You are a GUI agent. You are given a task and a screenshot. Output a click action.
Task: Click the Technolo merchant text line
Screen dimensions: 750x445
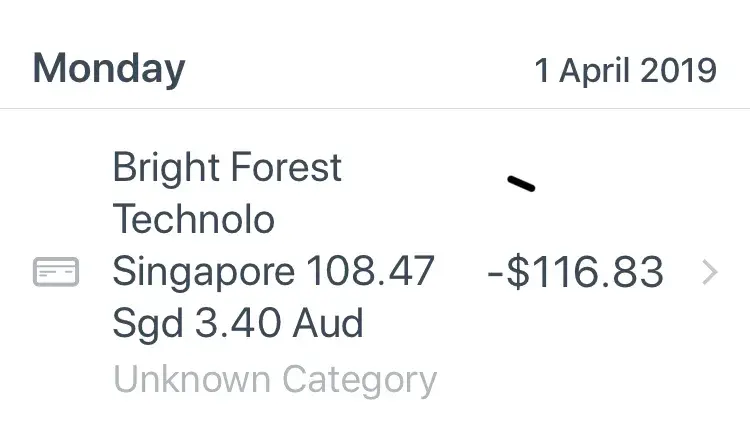click(194, 219)
